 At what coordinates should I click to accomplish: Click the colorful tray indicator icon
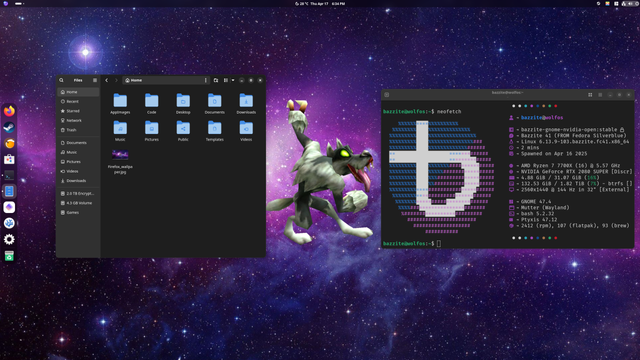pyautogui.click(x=607, y=4)
